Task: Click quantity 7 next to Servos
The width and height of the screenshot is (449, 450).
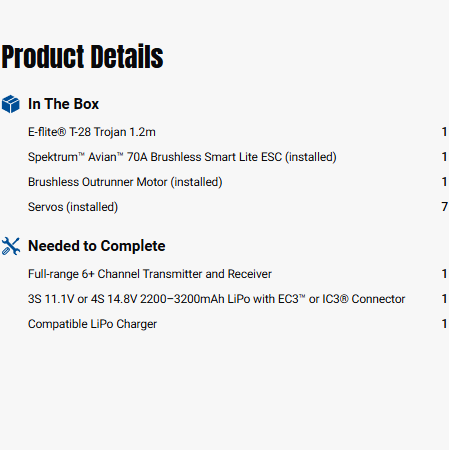Action: coord(444,207)
